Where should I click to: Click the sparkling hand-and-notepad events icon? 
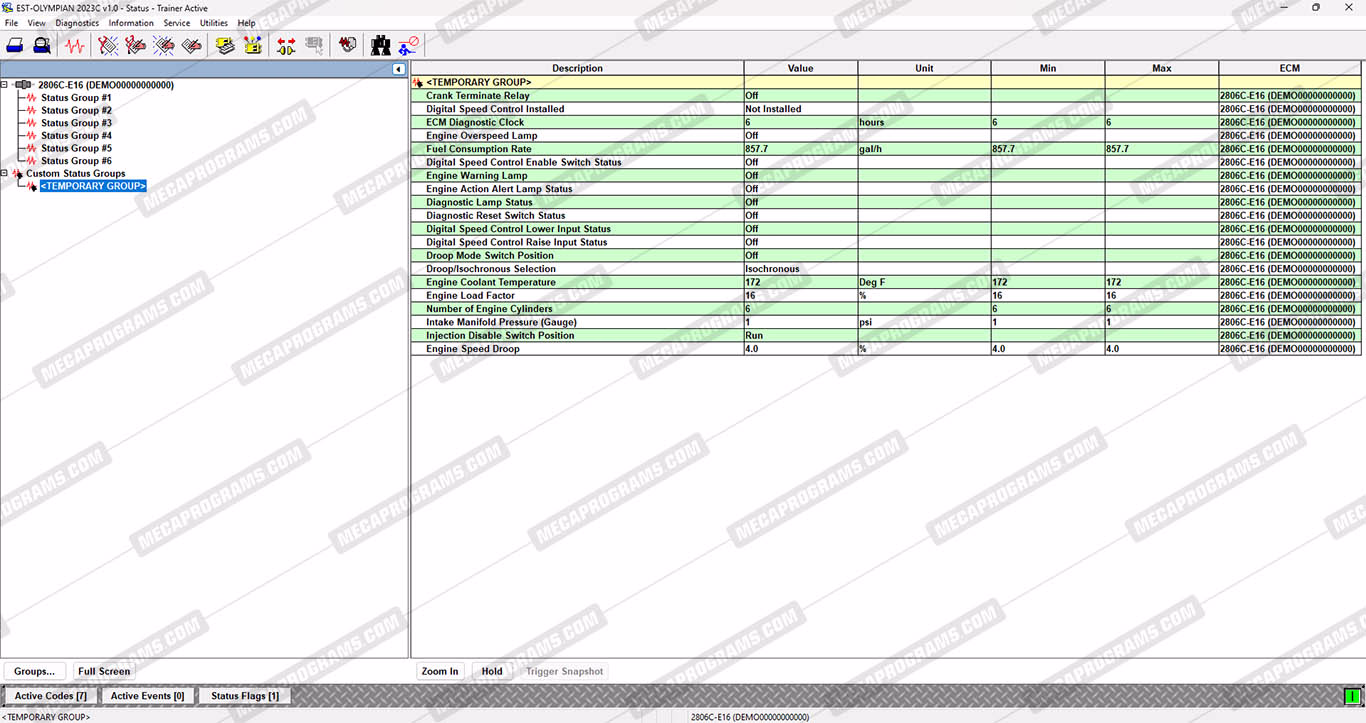coord(163,45)
